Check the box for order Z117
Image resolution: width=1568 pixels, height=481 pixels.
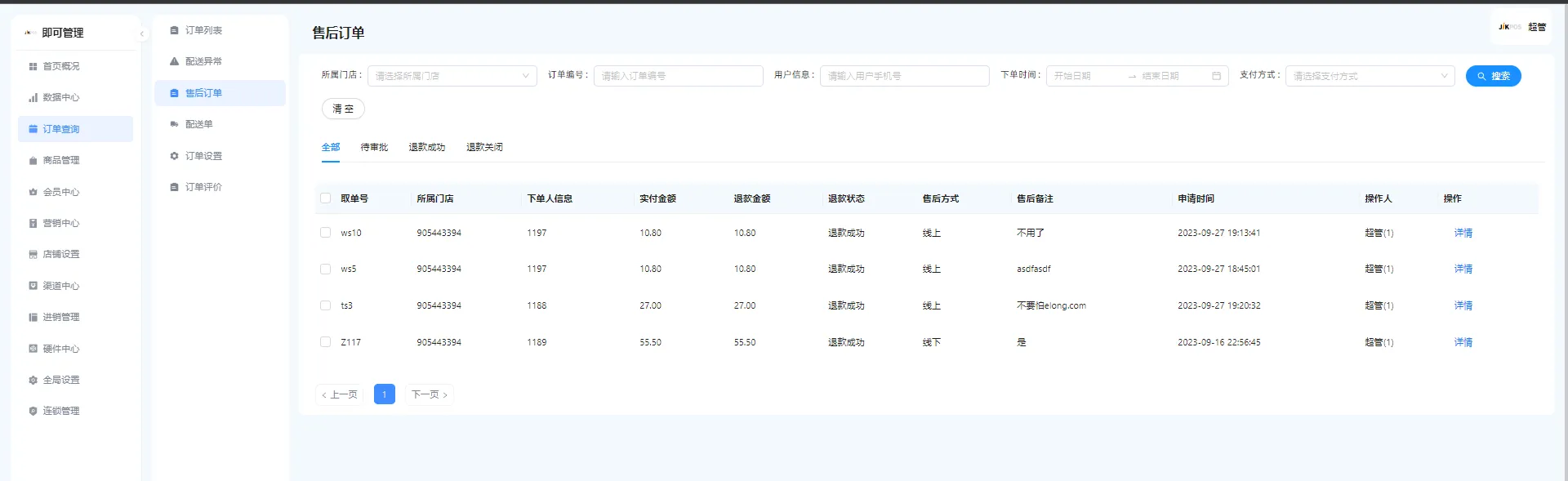326,342
